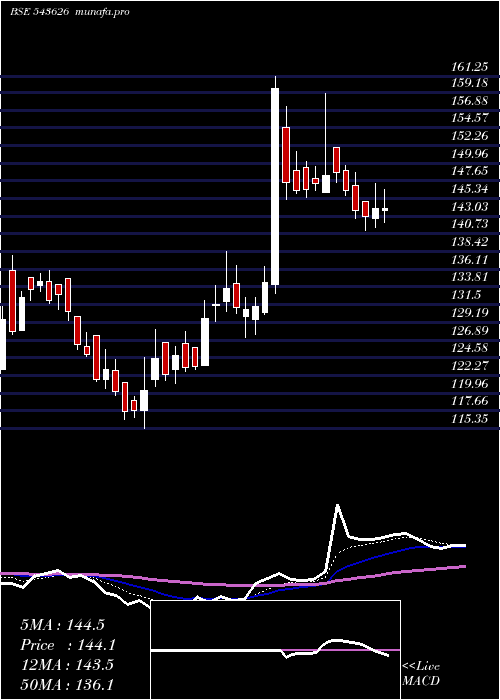Click the 156.88 price level label
Image resolution: width=500 pixels, height=700 pixels.
pyautogui.click(x=470, y=101)
